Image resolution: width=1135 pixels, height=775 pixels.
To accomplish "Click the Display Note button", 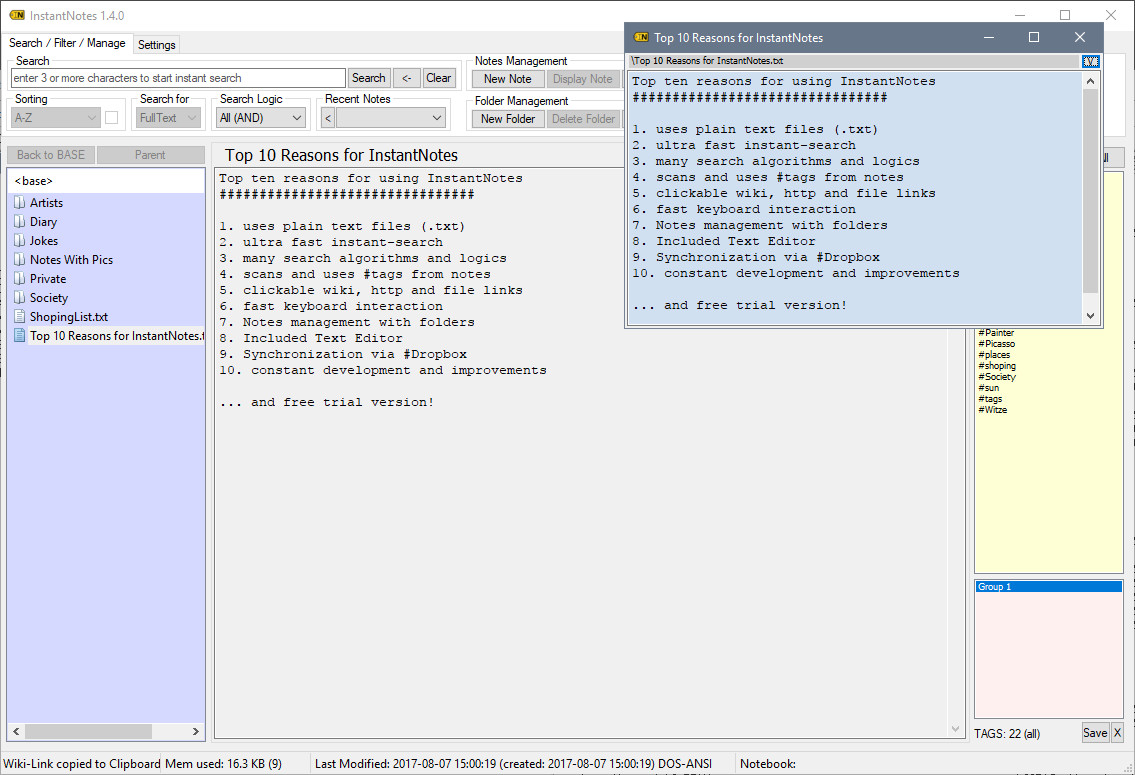I will click(x=583, y=79).
